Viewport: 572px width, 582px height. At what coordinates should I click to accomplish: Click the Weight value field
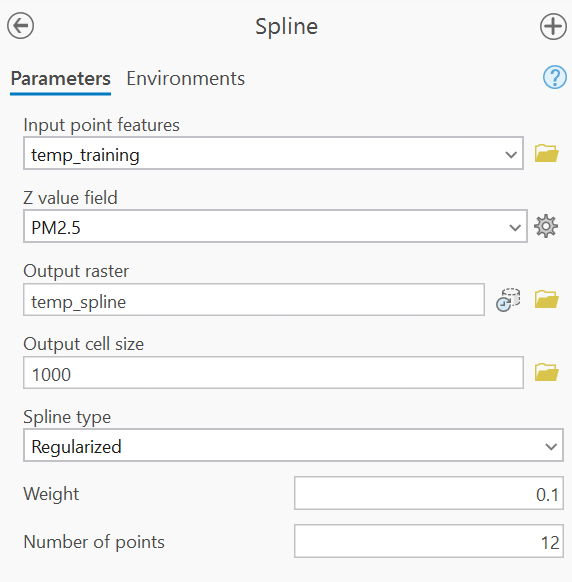pyautogui.click(x=429, y=493)
